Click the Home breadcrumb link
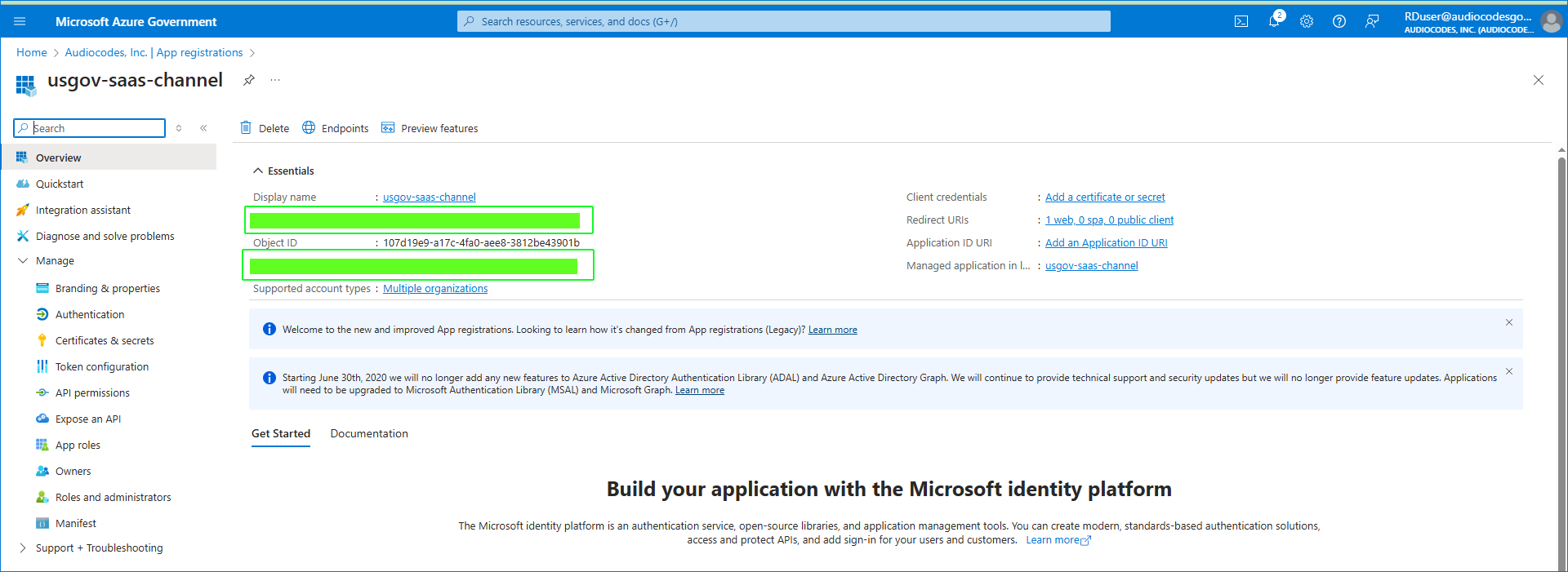Image resolution: width=1568 pixels, height=572 pixels. 32,52
